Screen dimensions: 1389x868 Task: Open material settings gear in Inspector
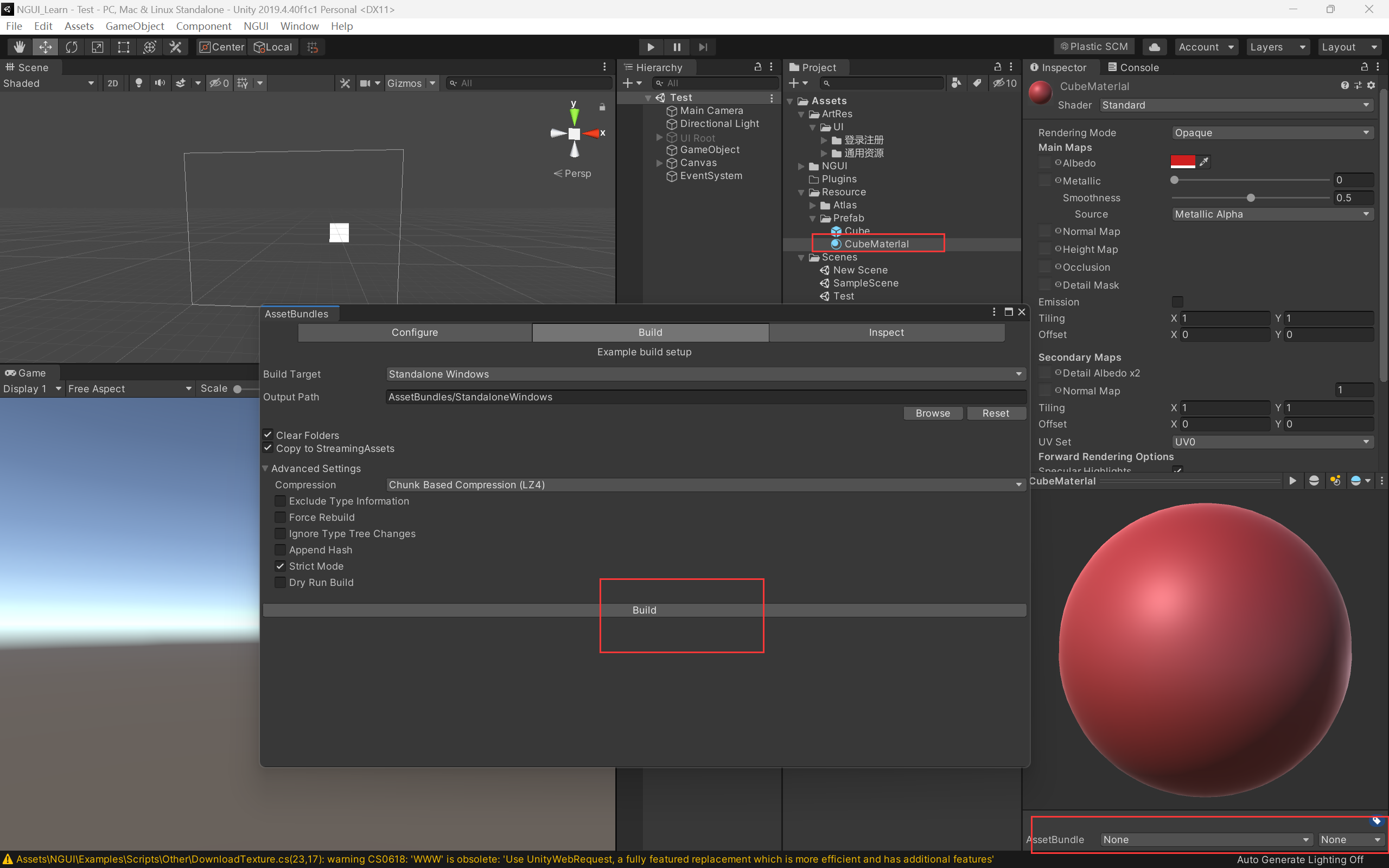tap(1371, 86)
